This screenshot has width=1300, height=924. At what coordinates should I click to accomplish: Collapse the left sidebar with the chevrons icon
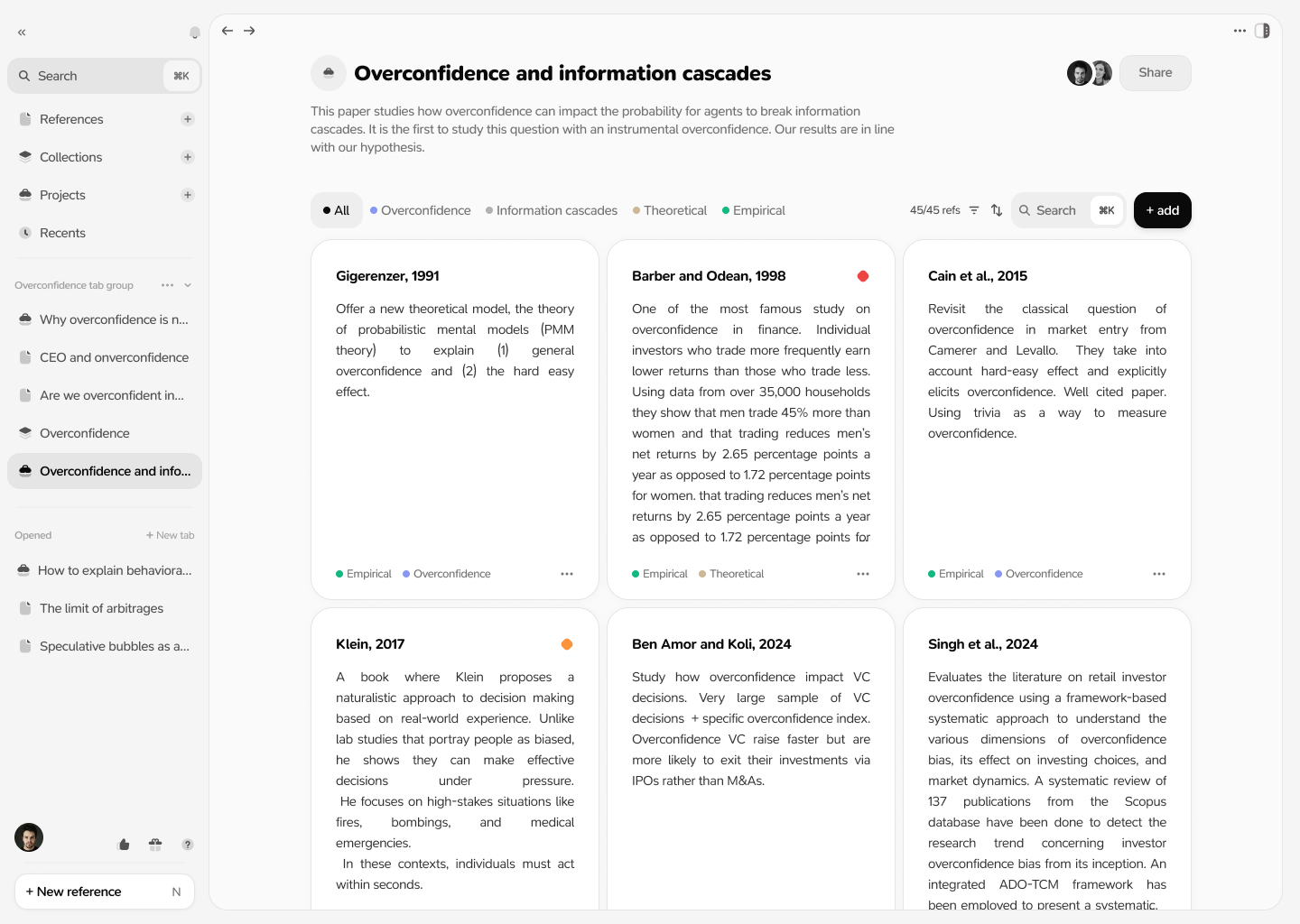point(21,32)
